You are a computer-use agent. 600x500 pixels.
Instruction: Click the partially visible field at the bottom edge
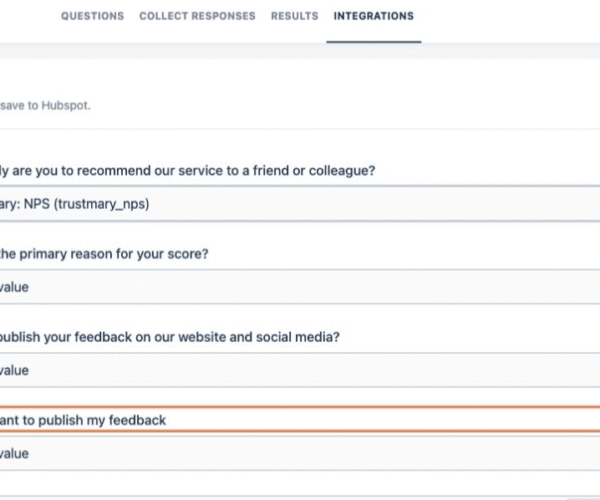300,498
